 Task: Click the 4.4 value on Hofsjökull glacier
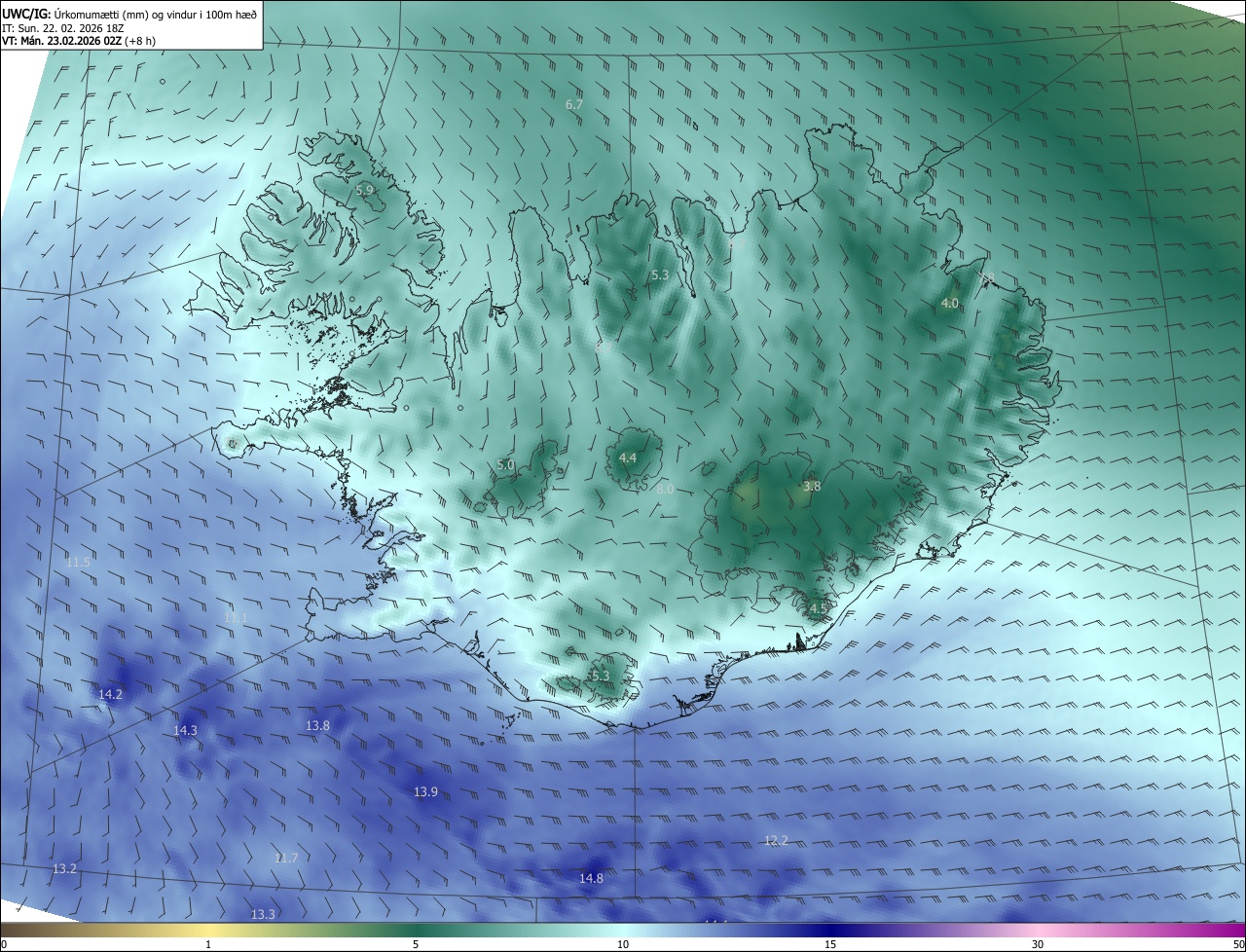(628, 458)
